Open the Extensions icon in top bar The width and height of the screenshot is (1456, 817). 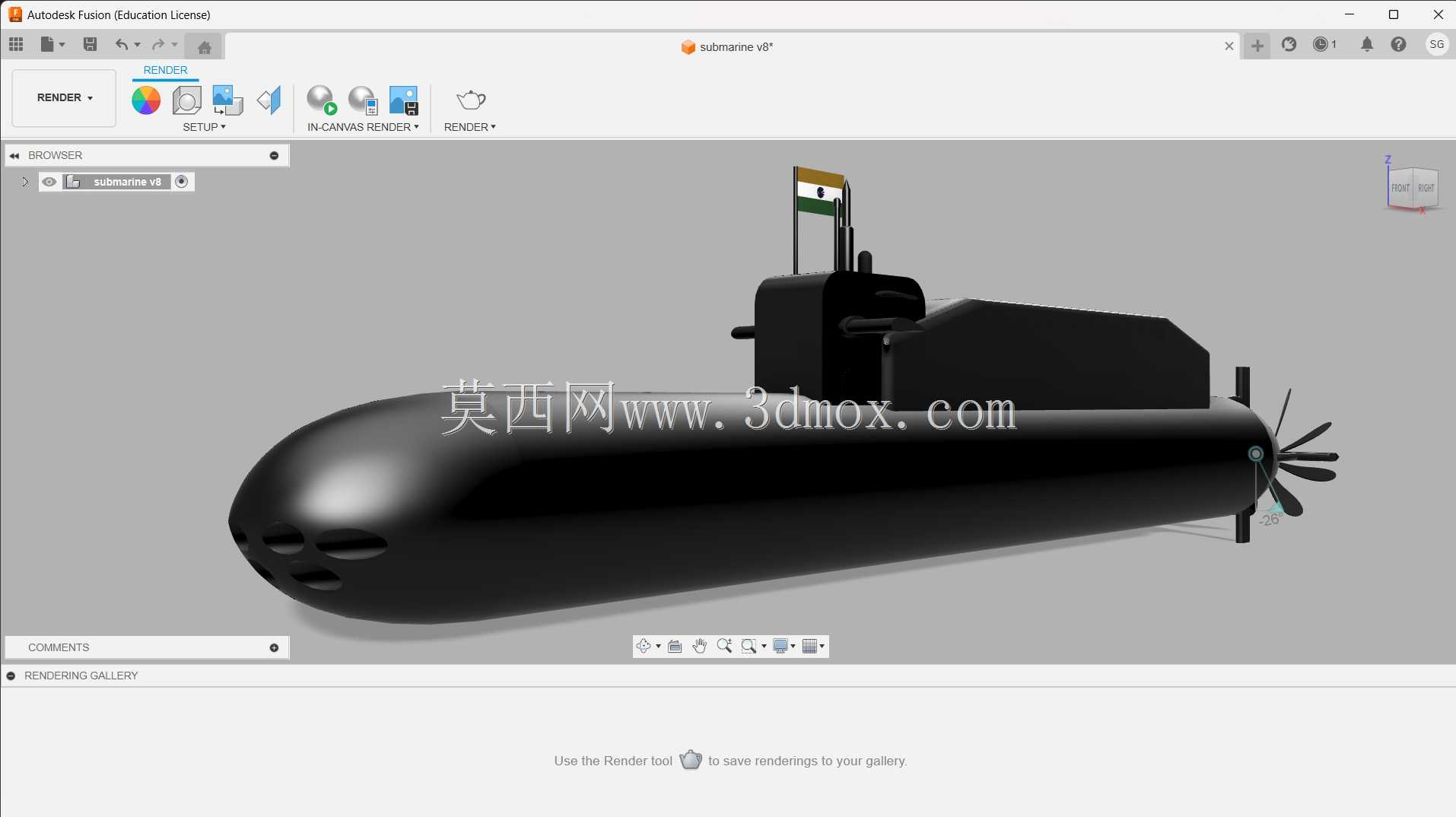click(x=1289, y=44)
